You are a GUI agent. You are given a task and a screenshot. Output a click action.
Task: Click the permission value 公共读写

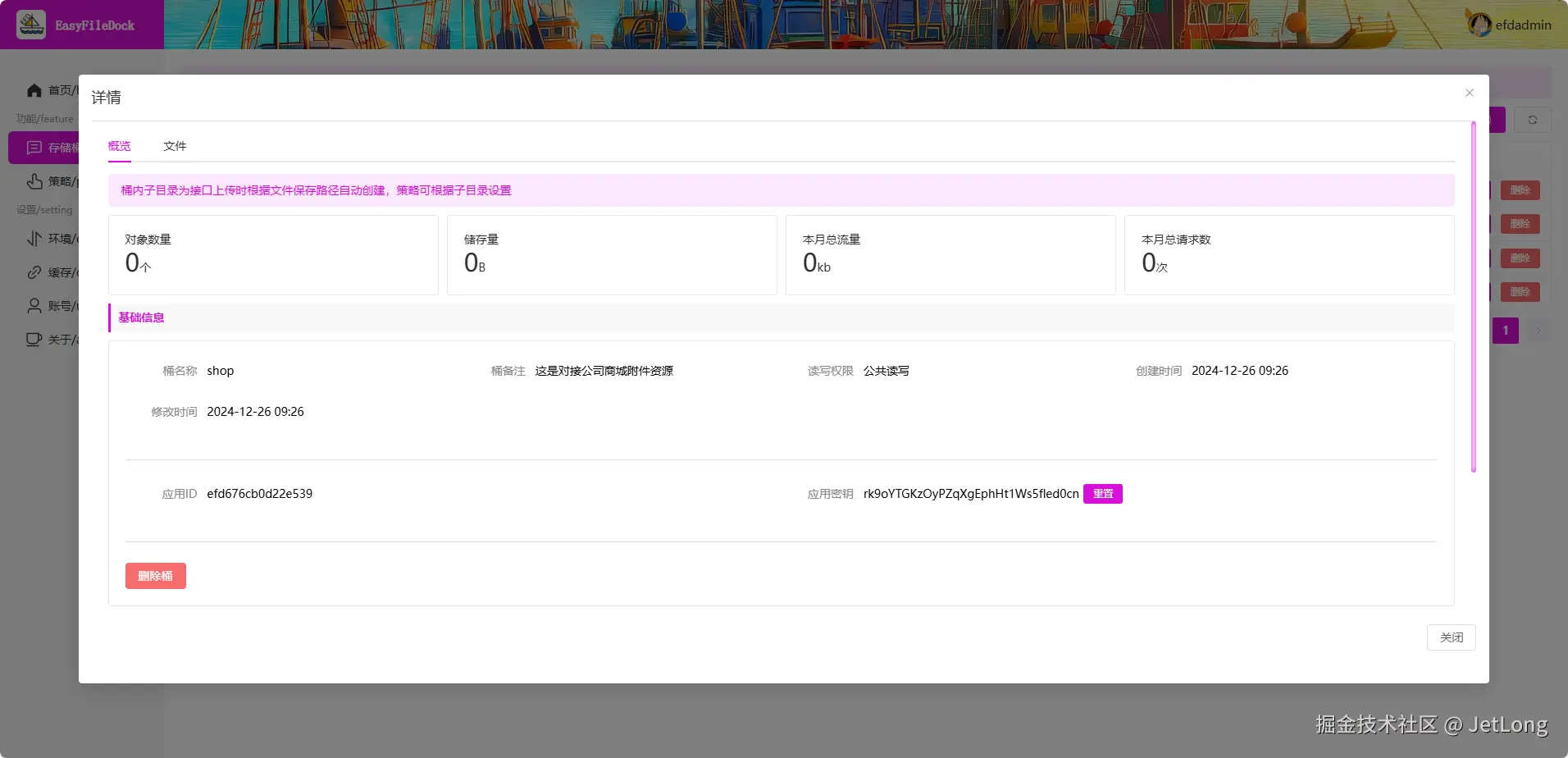pos(887,371)
